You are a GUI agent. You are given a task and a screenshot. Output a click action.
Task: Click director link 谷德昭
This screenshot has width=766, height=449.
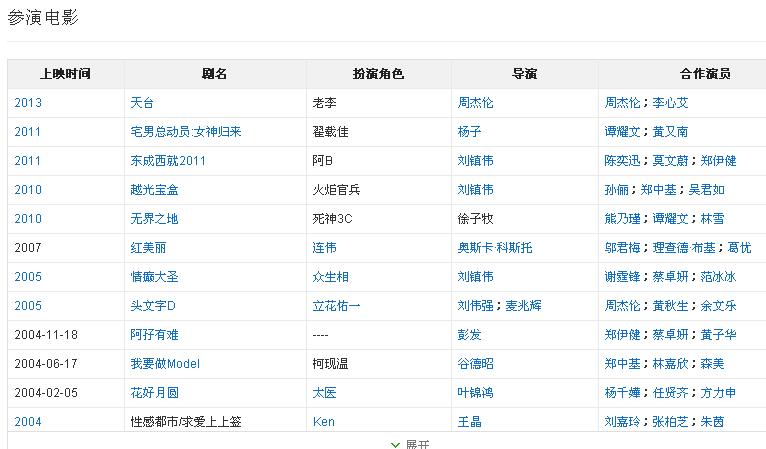[x=475, y=364]
